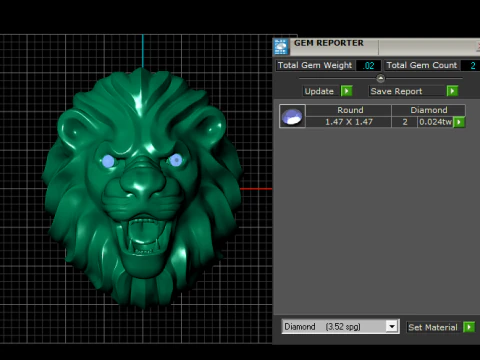Click the green arrow next to Update
The height and width of the screenshot is (360, 480).
[x=346, y=91]
